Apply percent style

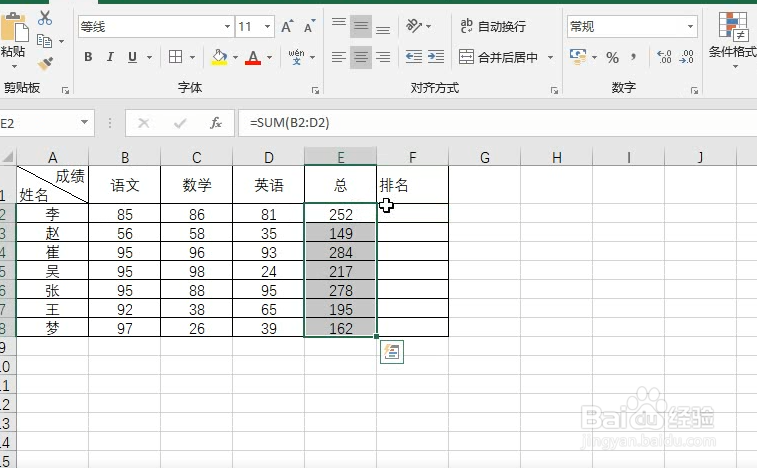click(x=613, y=57)
